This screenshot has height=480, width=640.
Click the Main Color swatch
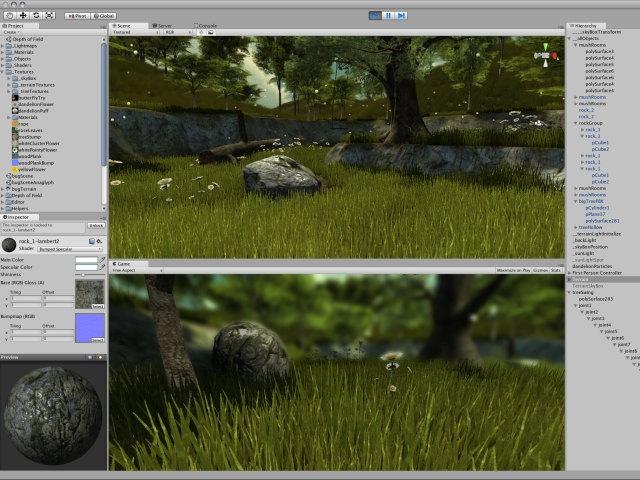coord(86,260)
